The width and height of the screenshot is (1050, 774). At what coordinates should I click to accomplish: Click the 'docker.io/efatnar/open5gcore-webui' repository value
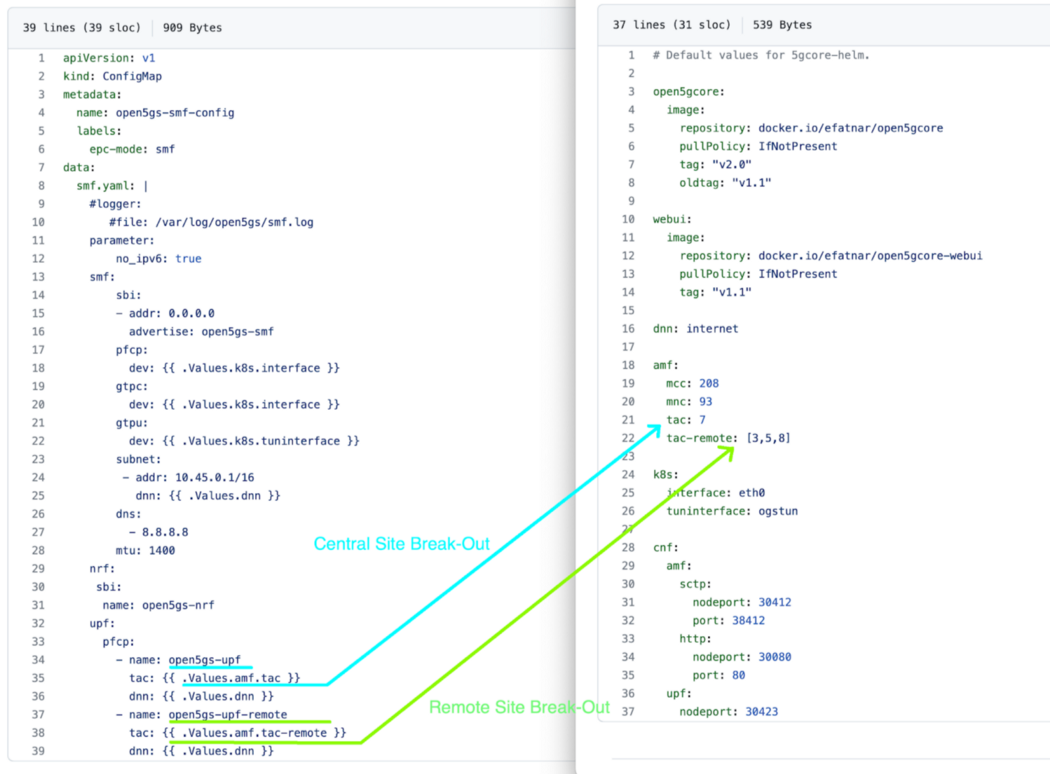pyautogui.click(x=870, y=256)
